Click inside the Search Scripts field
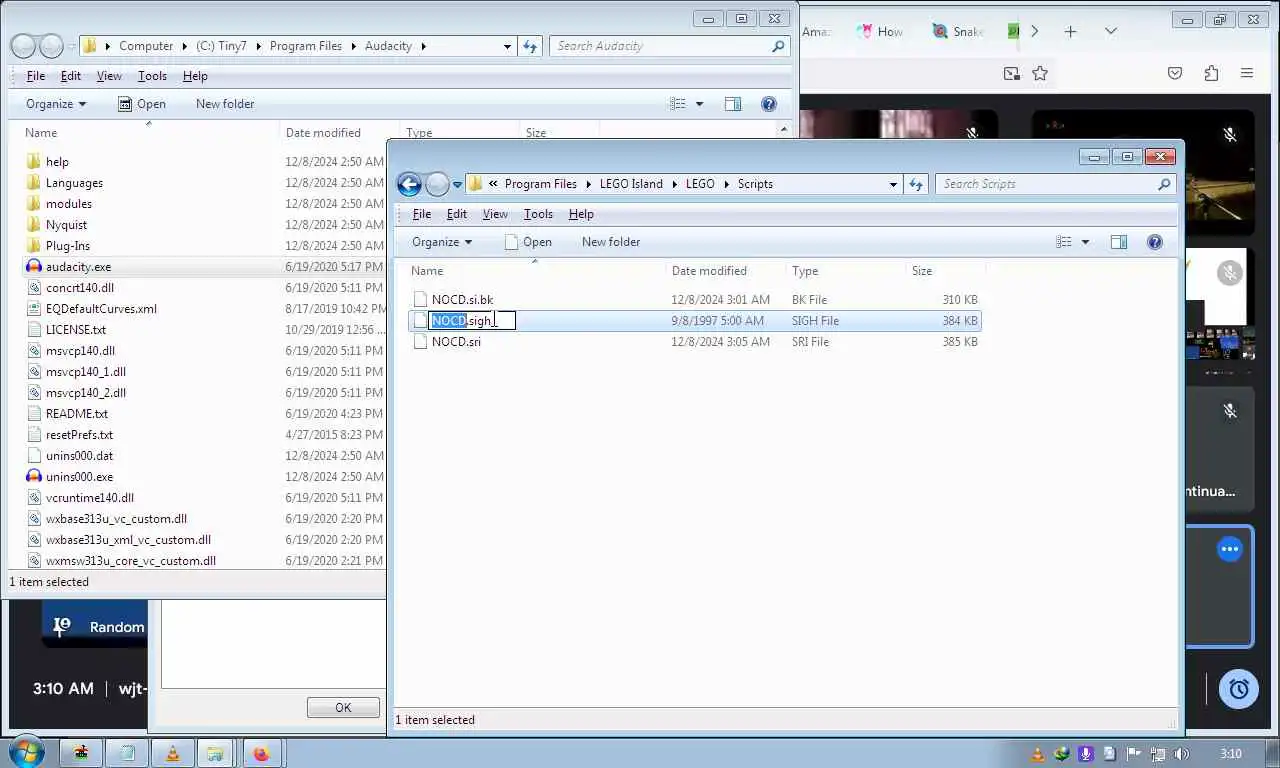Screen dimensions: 1280x768 (1045, 184)
